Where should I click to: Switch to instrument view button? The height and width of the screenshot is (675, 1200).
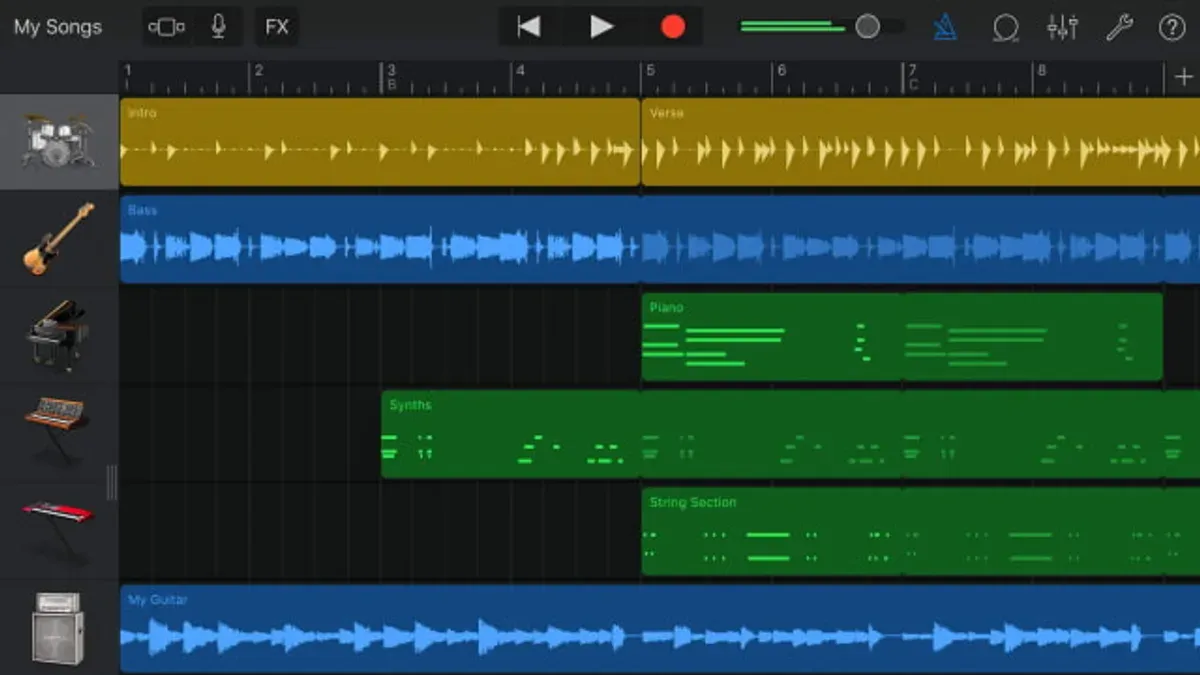(x=167, y=27)
